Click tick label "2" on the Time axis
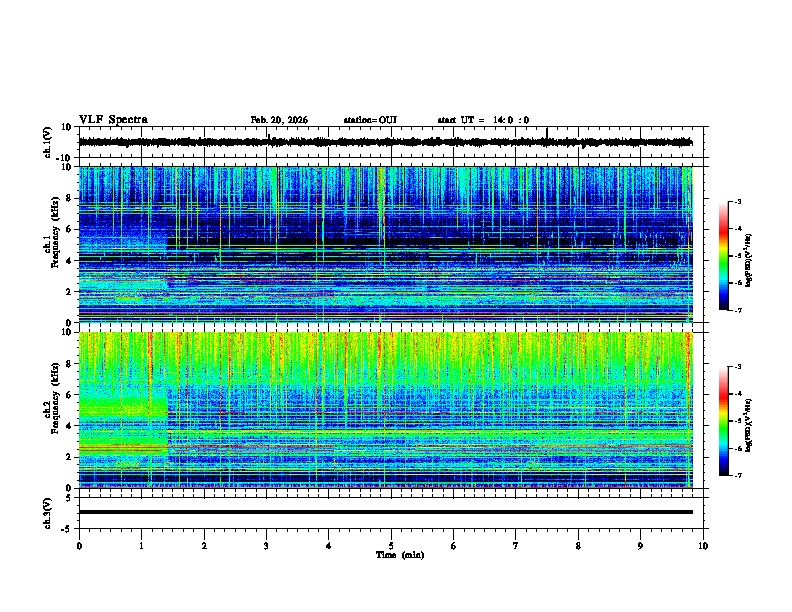Image resolution: width=792 pixels, height=612 pixels. click(204, 546)
